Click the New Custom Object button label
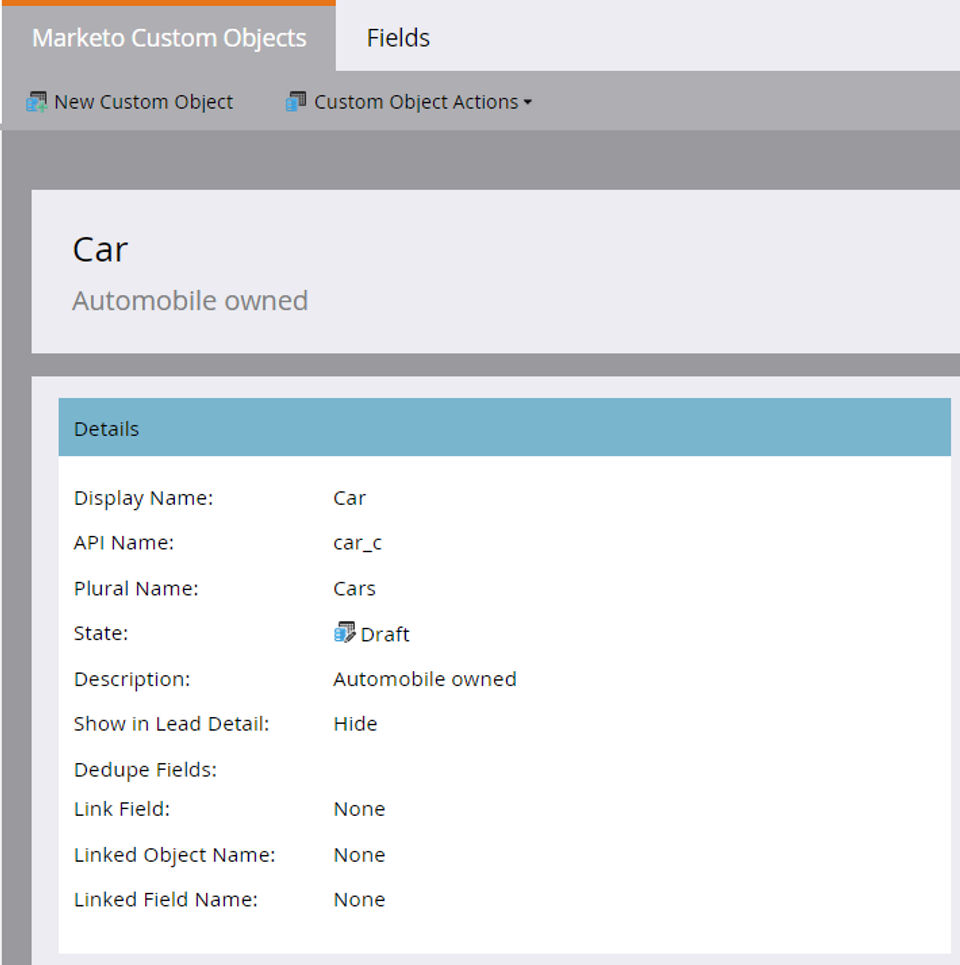Screen dimensions: 960x965 [143, 102]
